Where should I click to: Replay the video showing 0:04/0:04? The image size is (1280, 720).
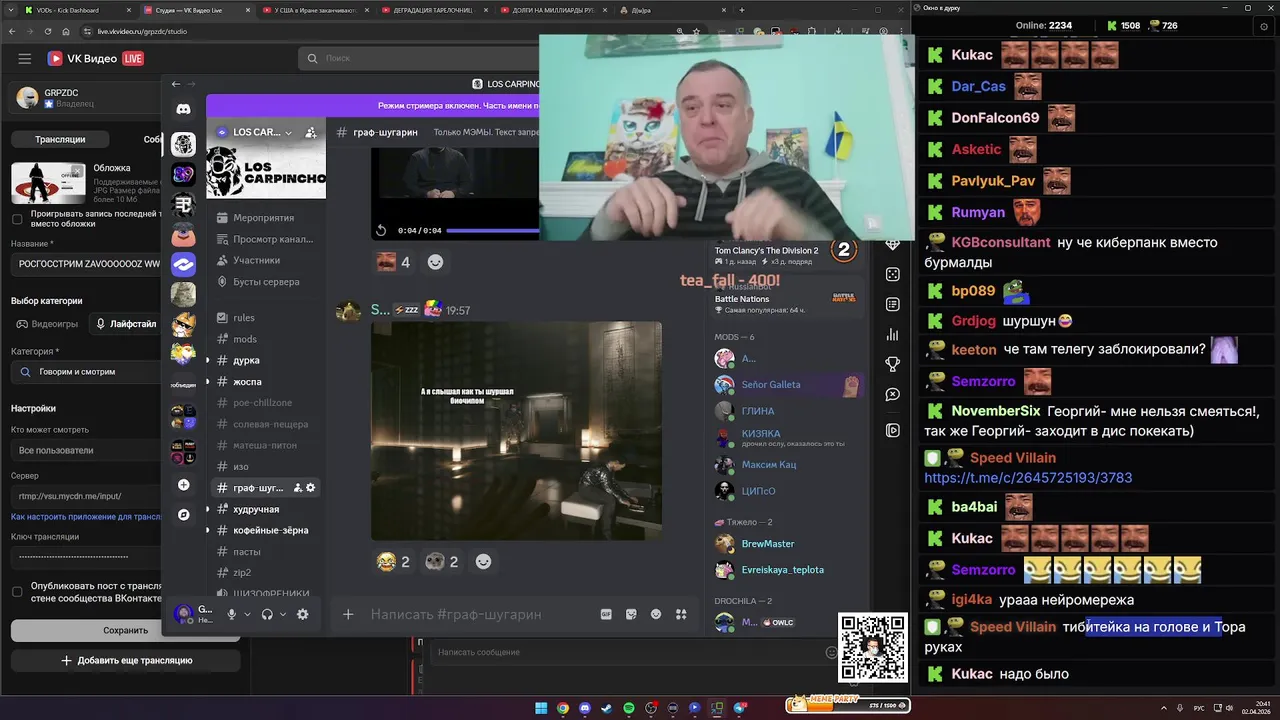point(381,230)
